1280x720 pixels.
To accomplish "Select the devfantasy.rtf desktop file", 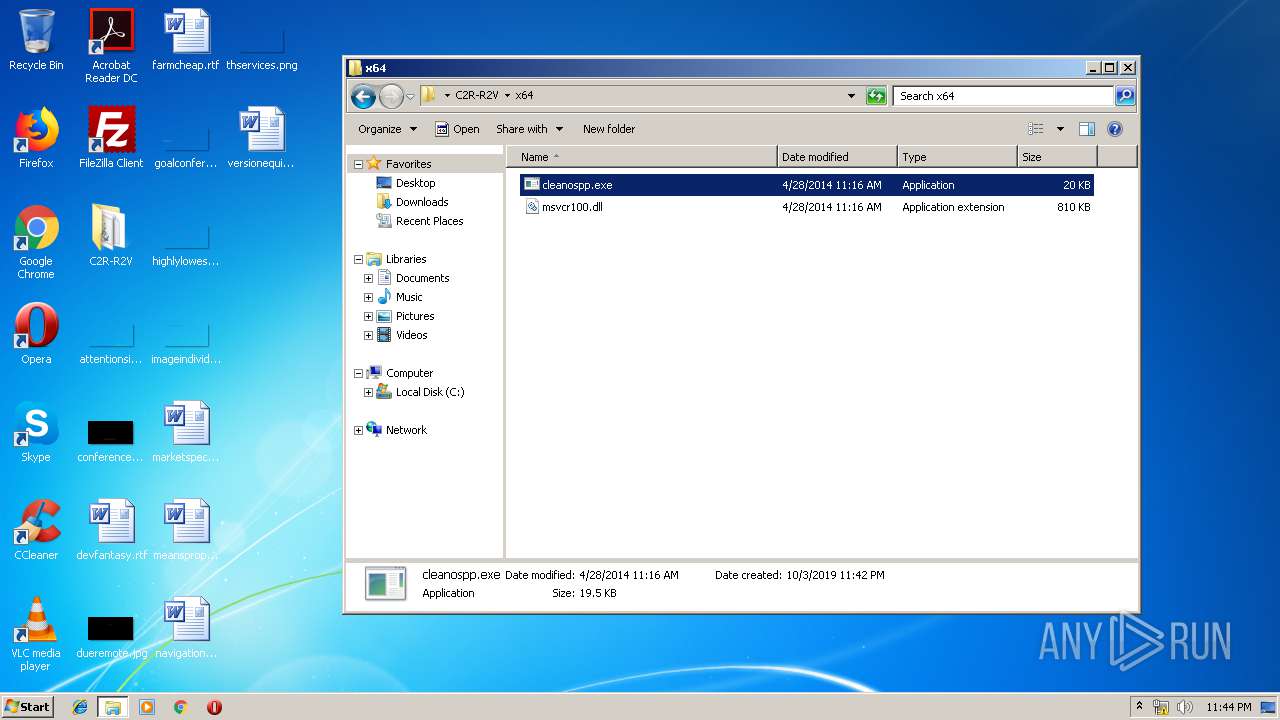I will pyautogui.click(x=111, y=529).
